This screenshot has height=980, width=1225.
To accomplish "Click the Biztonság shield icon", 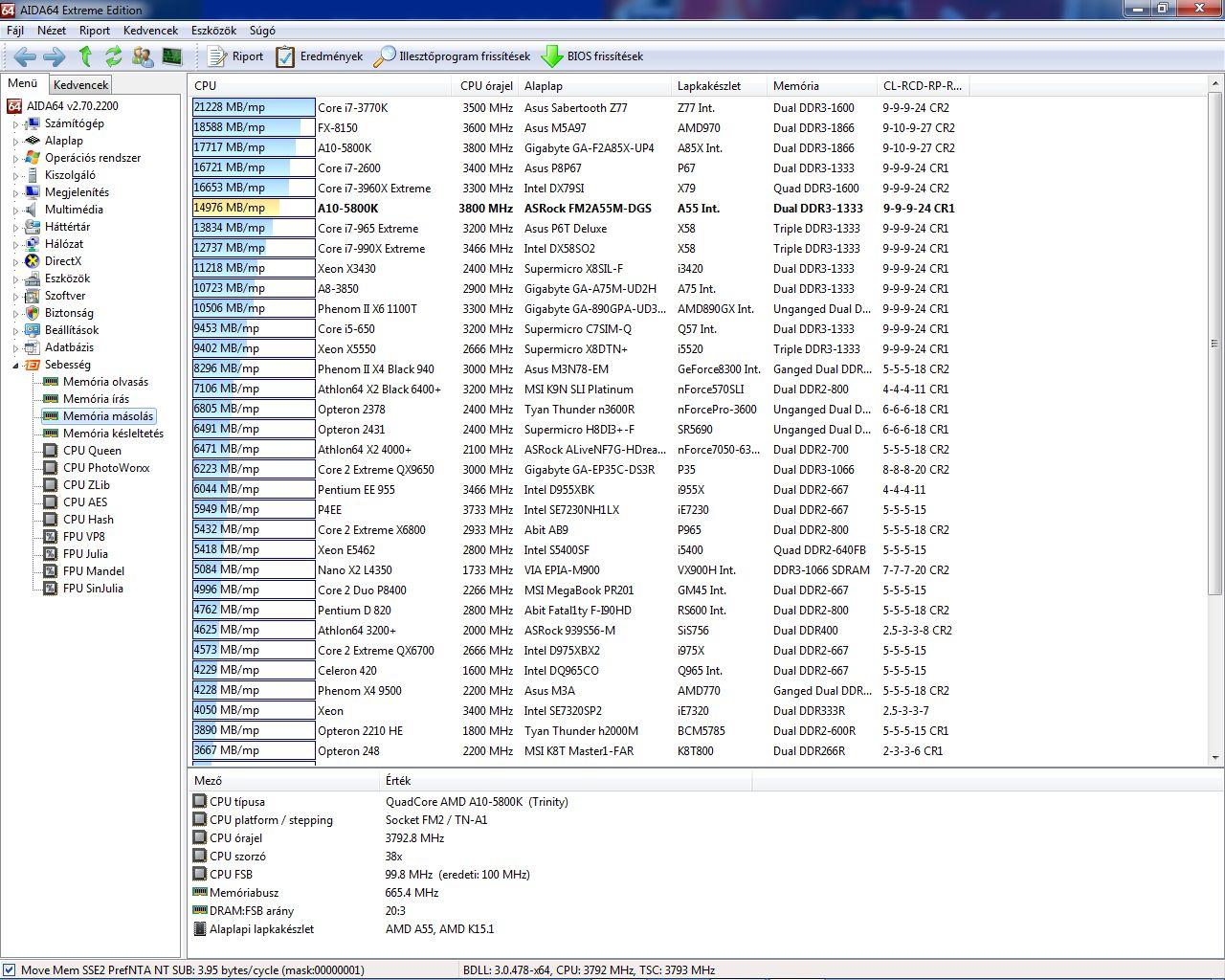I will click(x=33, y=313).
